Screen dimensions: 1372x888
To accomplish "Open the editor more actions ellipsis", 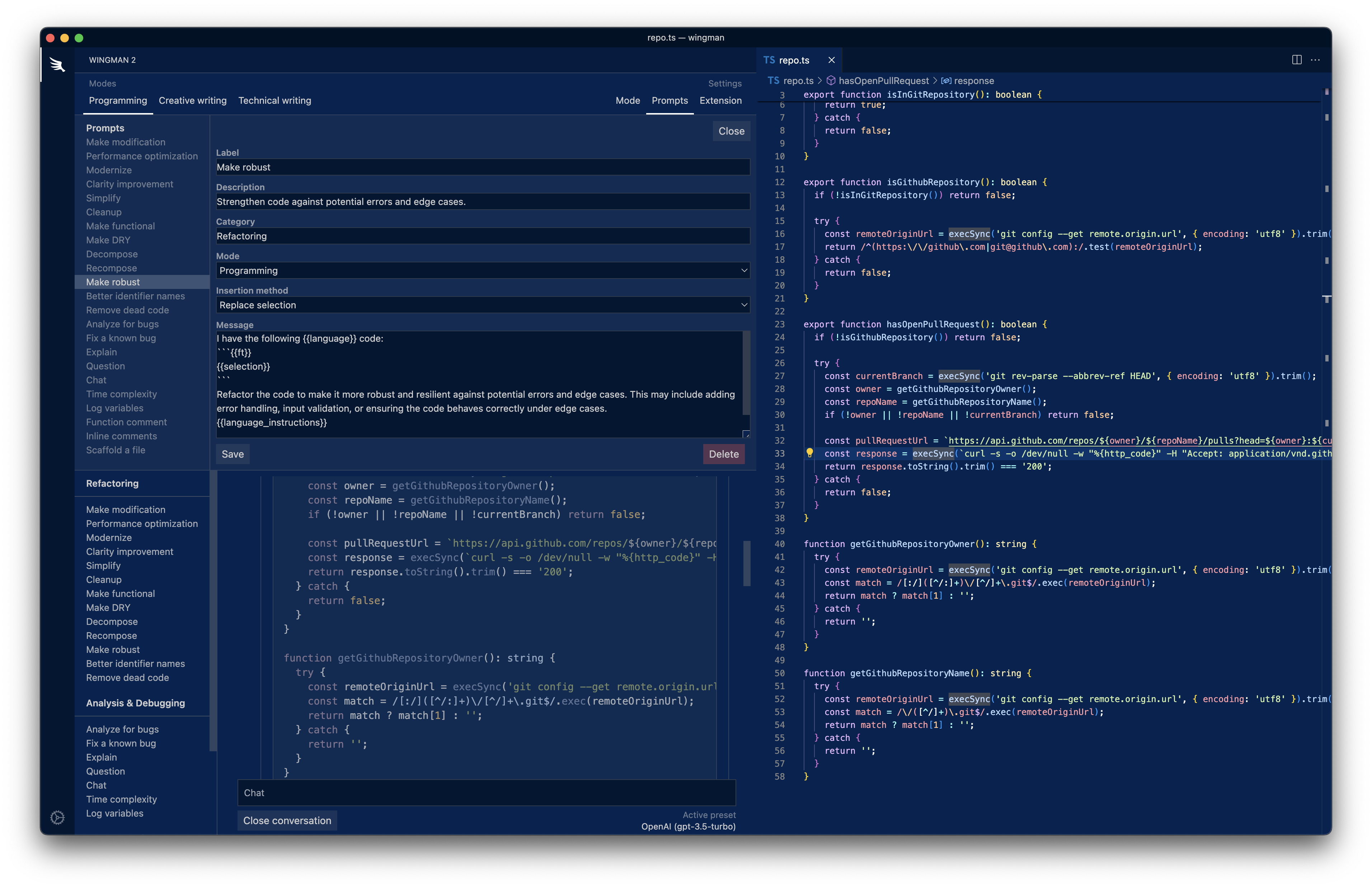I will 1316,60.
